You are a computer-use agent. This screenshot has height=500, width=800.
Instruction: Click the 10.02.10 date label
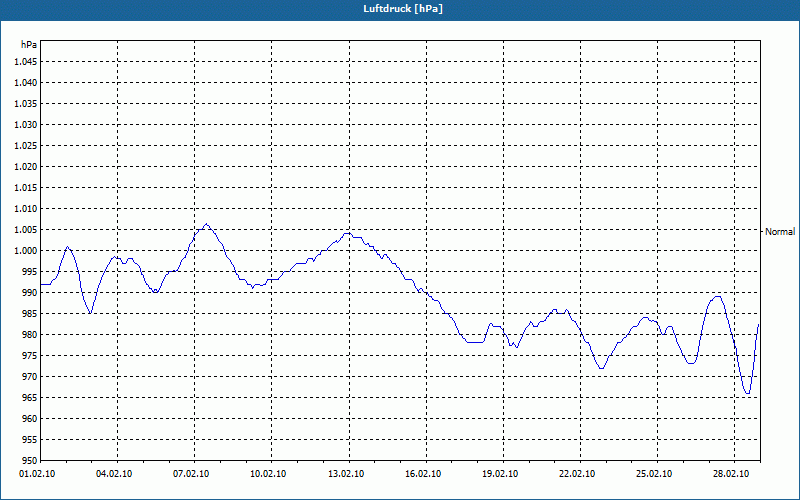[268, 474]
